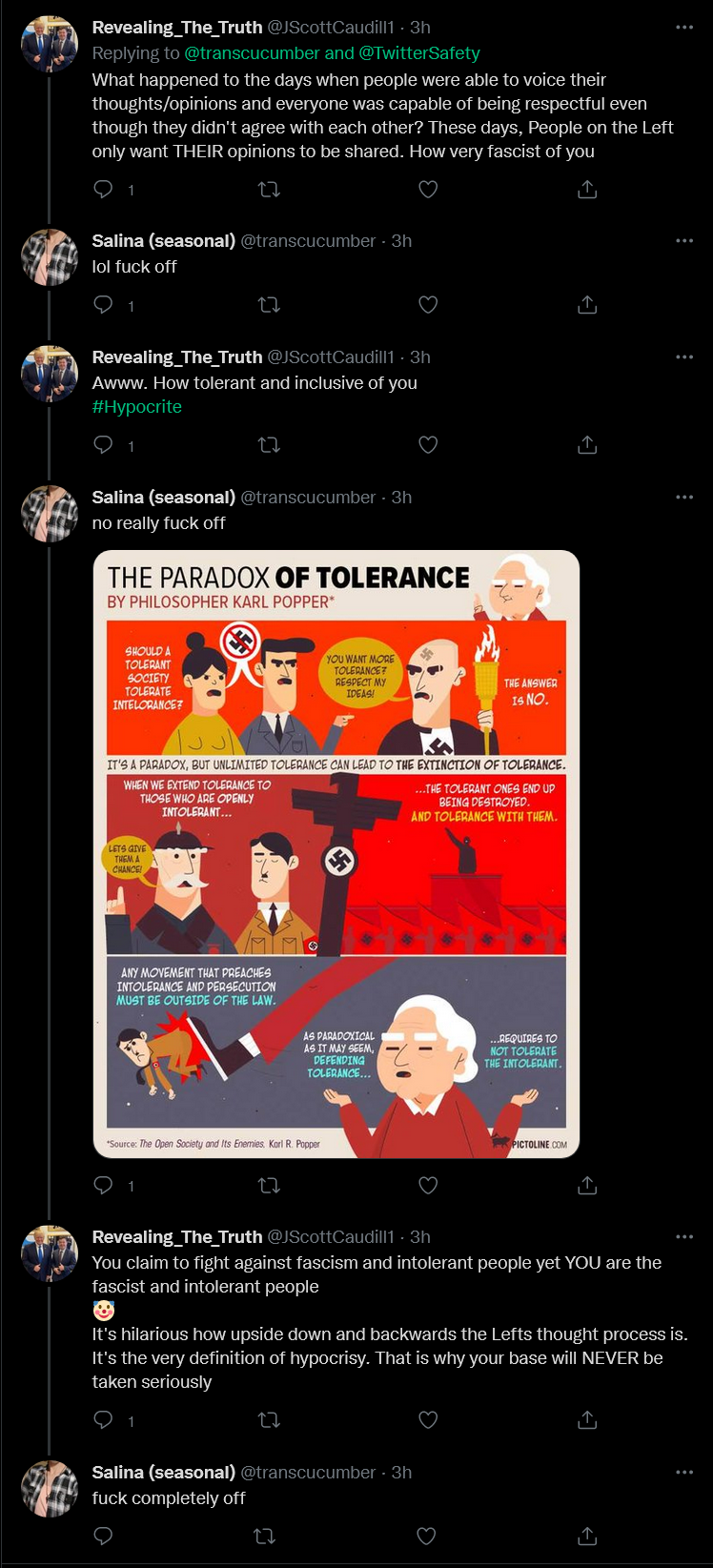Image resolution: width=713 pixels, height=1568 pixels.
Task: Open the three-dot menu on the 'no really fuck off' tweet
Action: tap(684, 498)
